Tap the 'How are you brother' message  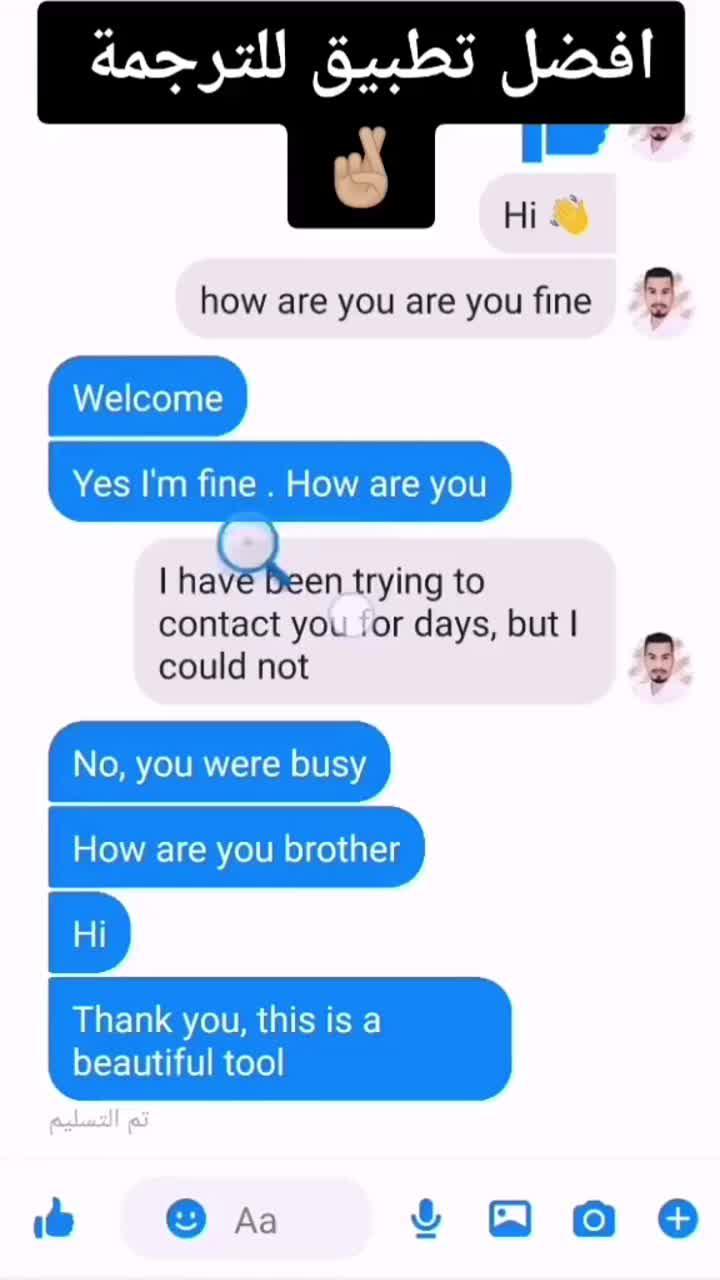[237, 848]
